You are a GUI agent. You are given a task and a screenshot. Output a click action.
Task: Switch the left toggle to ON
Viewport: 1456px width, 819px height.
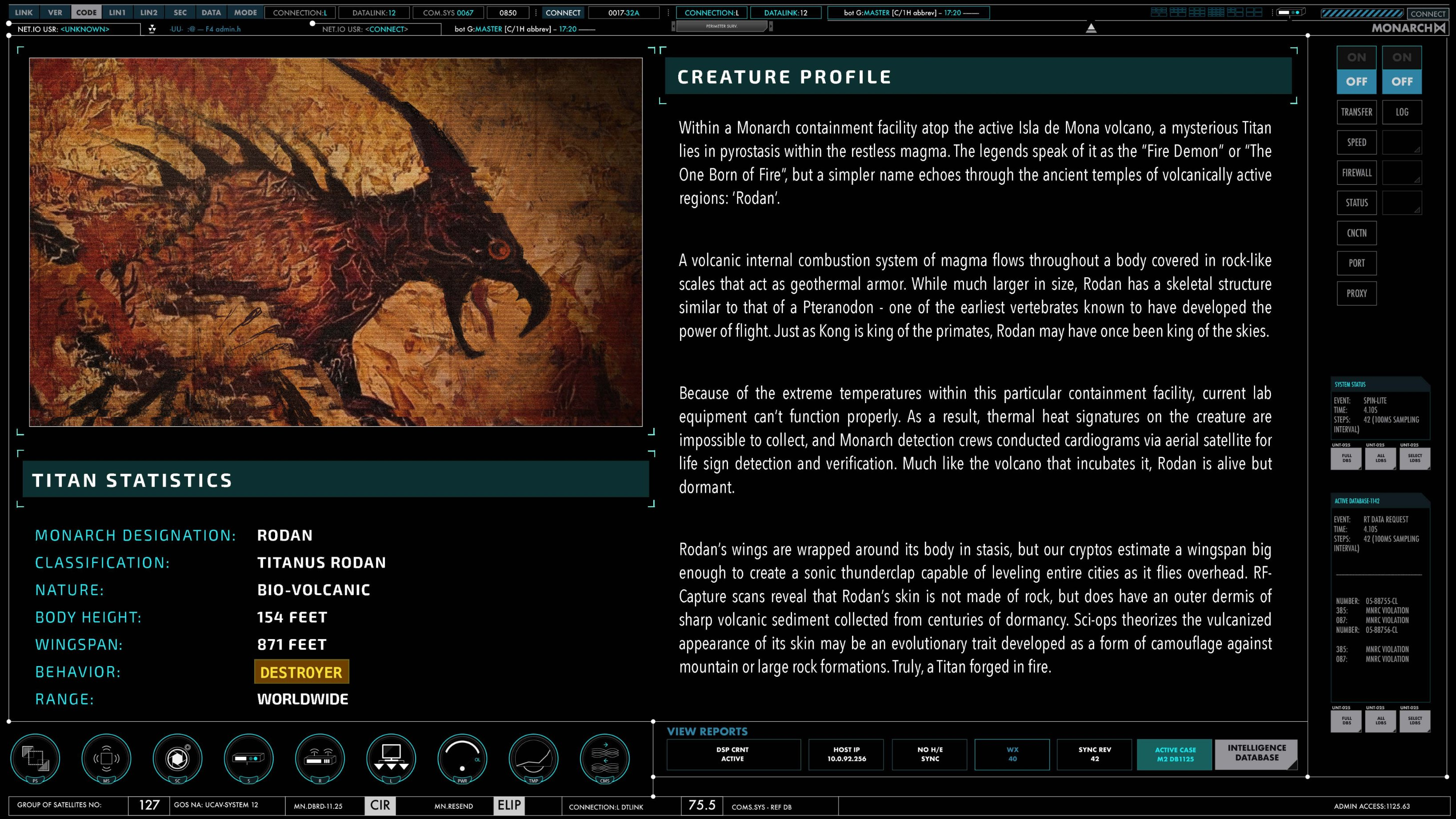(x=1356, y=58)
